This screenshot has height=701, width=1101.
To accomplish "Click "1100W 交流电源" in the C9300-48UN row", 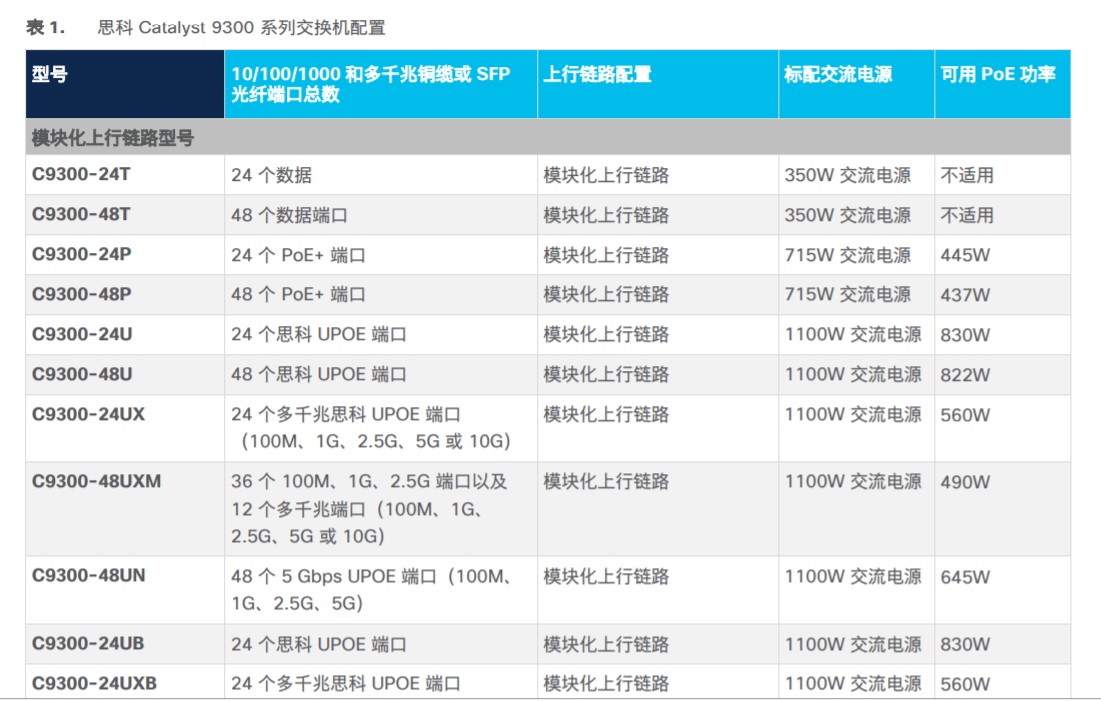I will [853, 577].
